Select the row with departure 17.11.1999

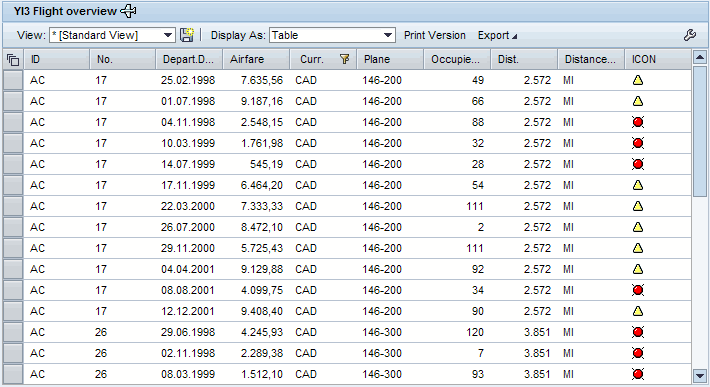[13, 185]
